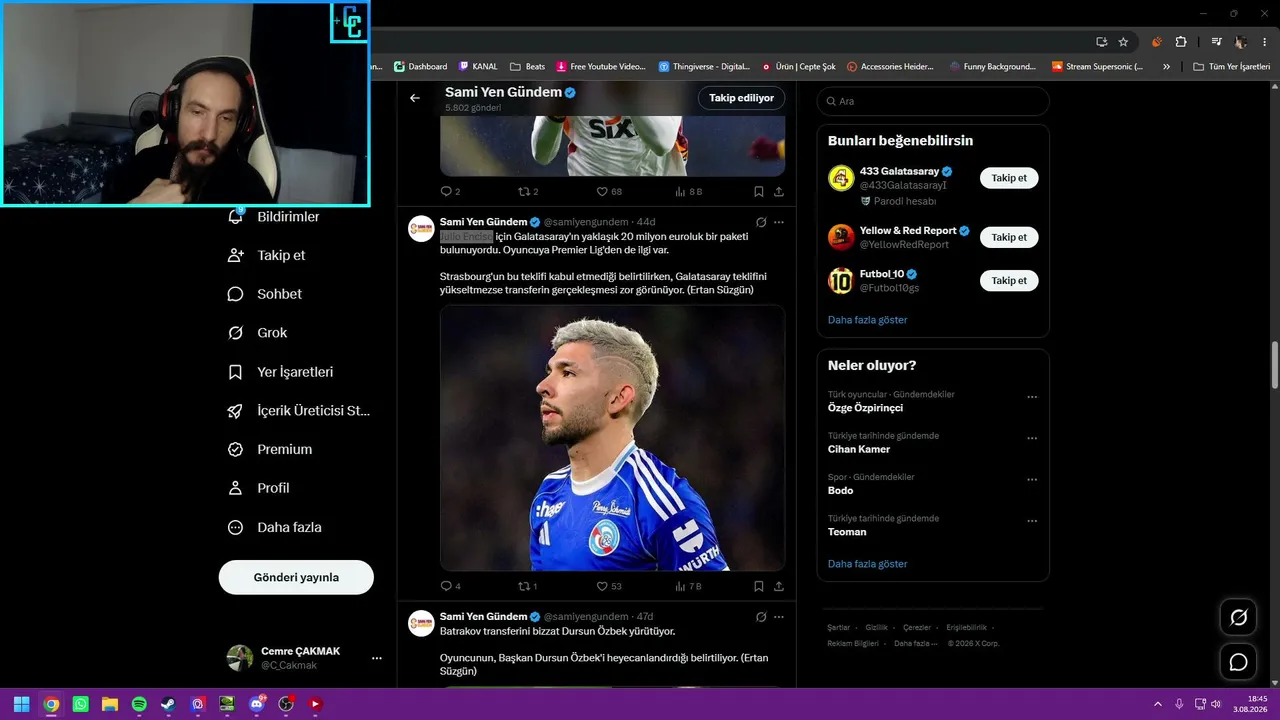Screen dimensions: 1280x720
Task: Open options for the Özge Özpirinçci trend
Action: 1032,397
